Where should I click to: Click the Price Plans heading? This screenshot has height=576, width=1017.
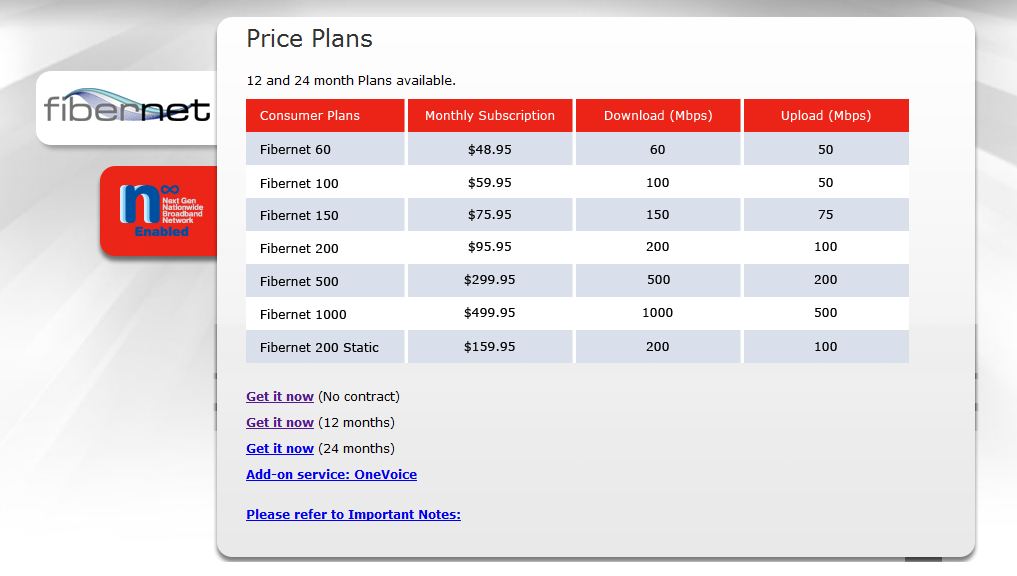click(309, 39)
